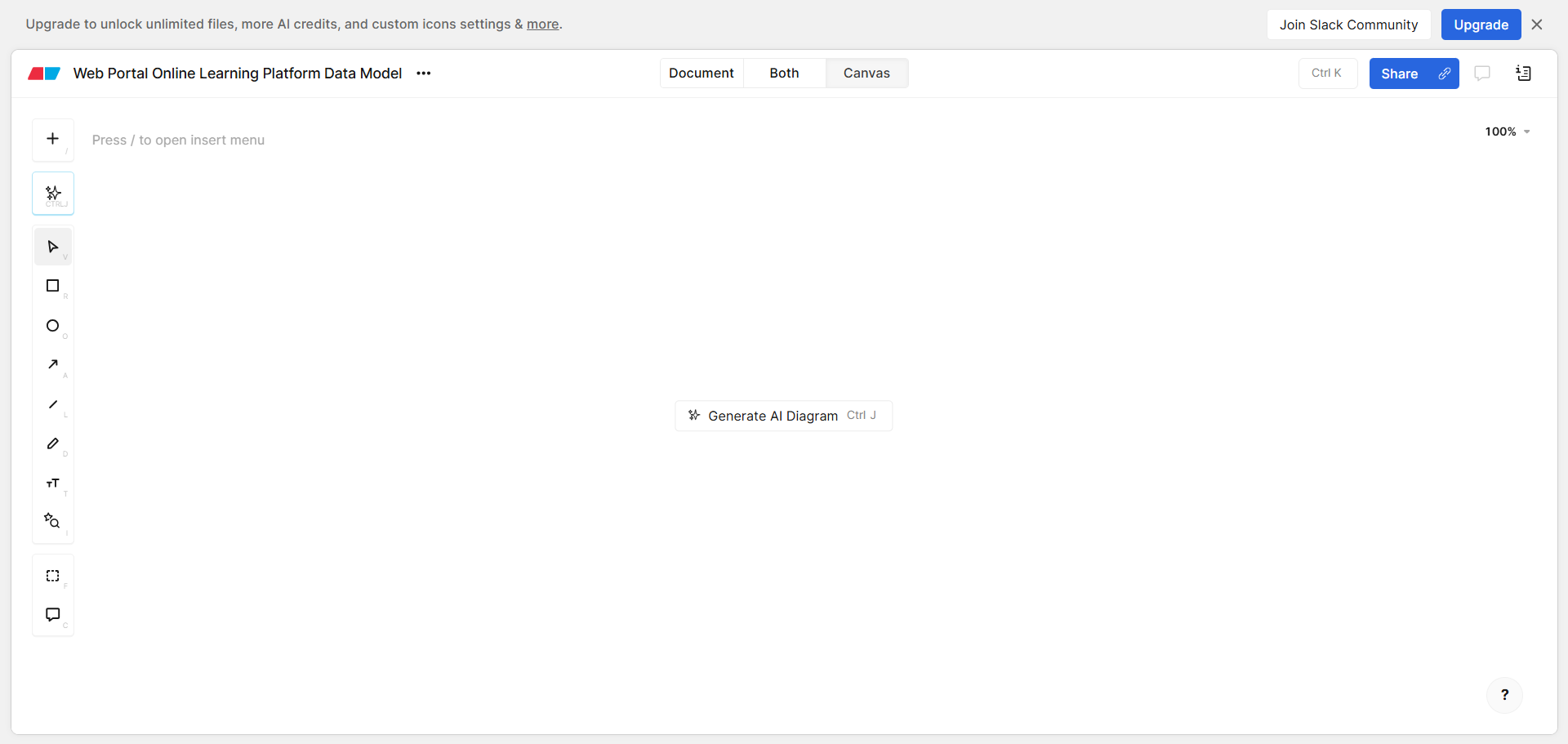Click the AI diagram sparkle tool
This screenshot has height=744, width=1568.
[x=53, y=194]
